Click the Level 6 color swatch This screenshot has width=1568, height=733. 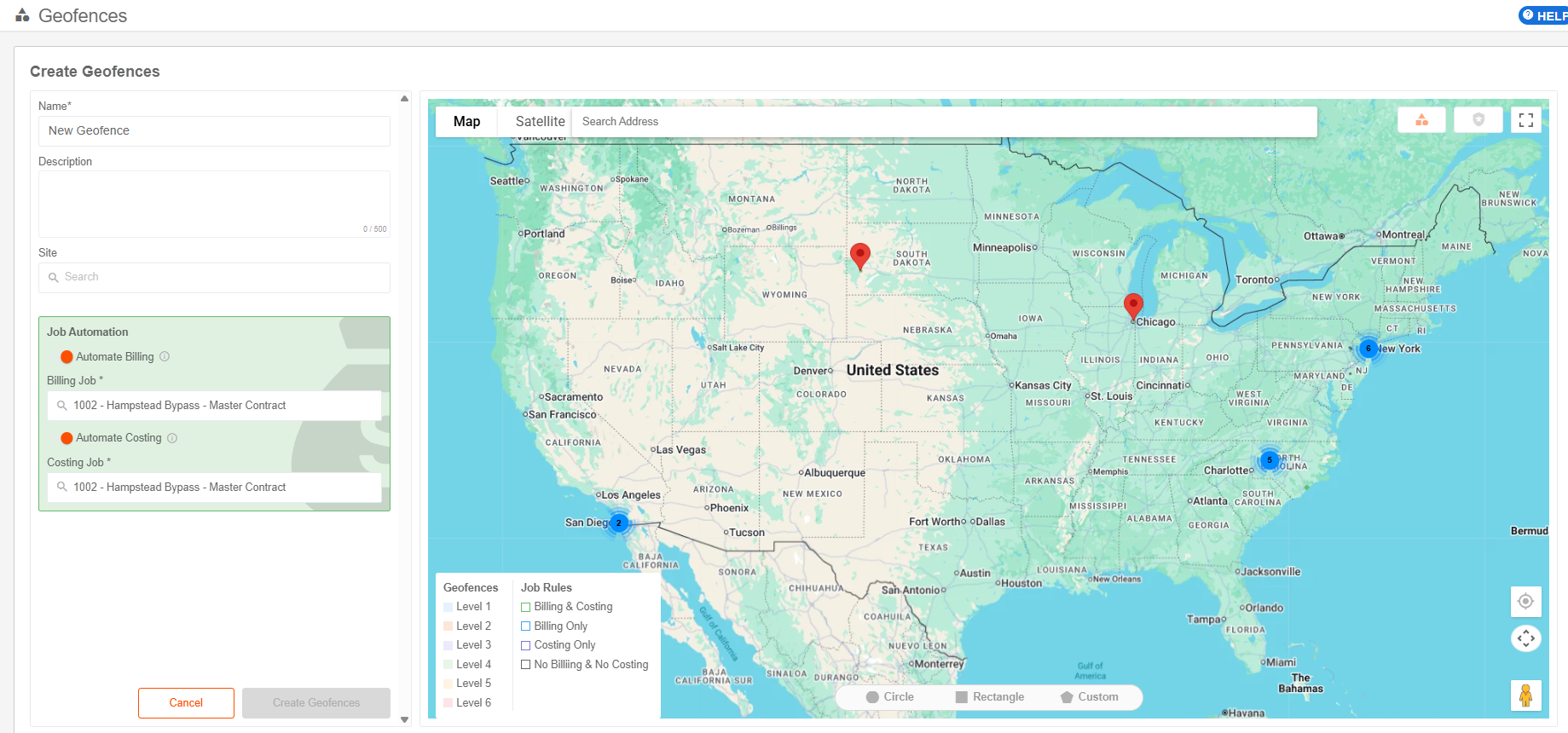point(448,703)
